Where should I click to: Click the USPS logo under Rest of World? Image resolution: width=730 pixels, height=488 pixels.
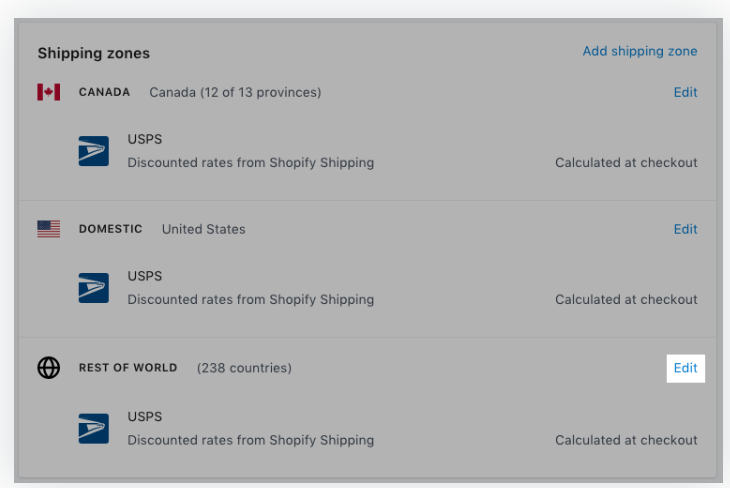pyautogui.click(x=94, y=428)
